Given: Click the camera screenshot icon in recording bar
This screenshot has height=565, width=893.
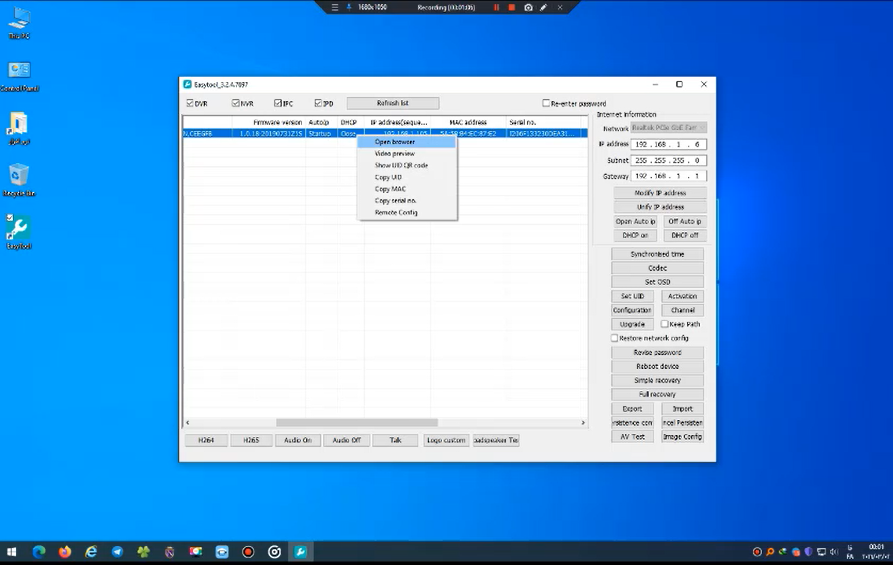Looking at the screenshot, I should tap(528, 7).
